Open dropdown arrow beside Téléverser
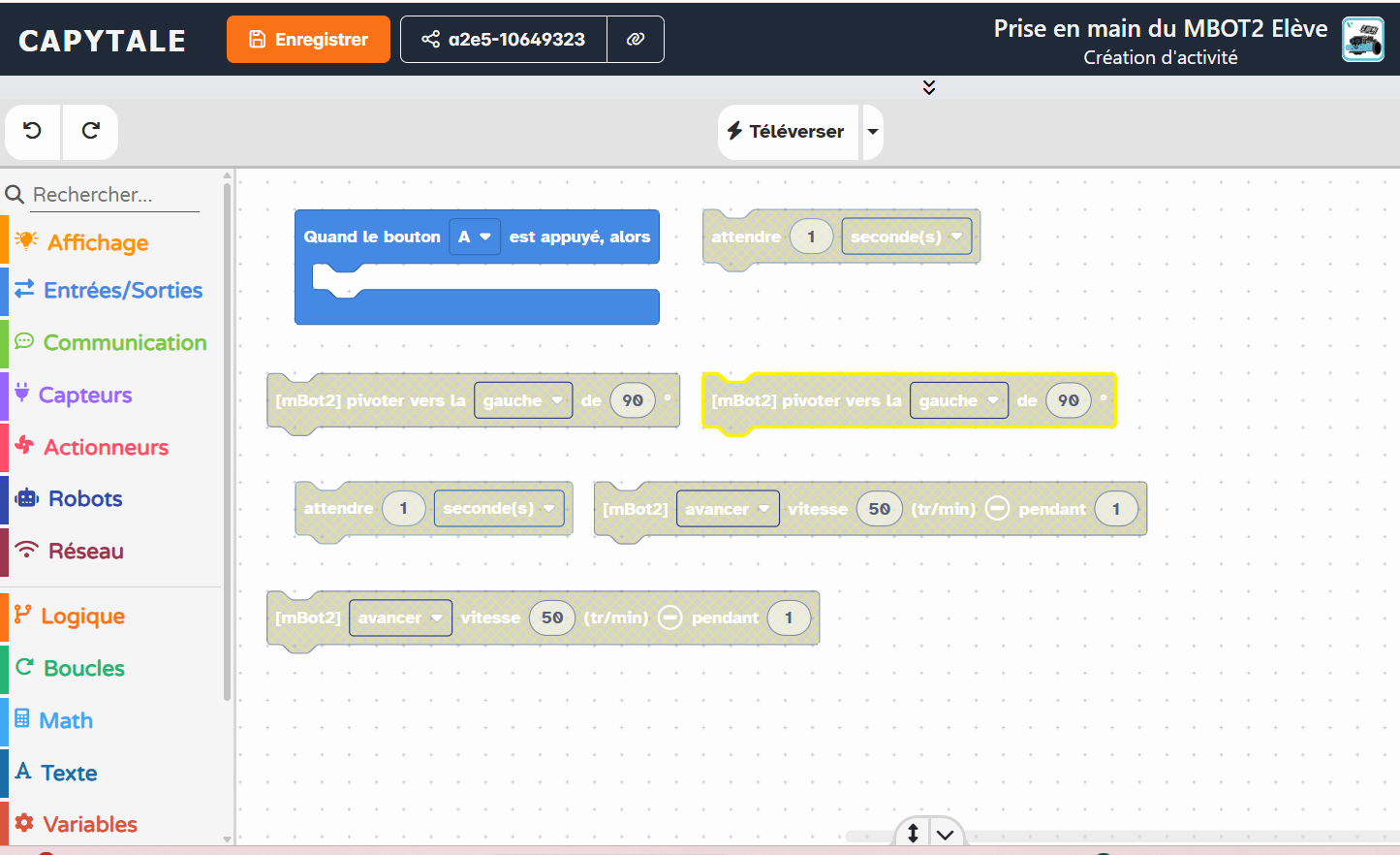The height and width of the screenshot is (855, 1400). coord(873,132)
